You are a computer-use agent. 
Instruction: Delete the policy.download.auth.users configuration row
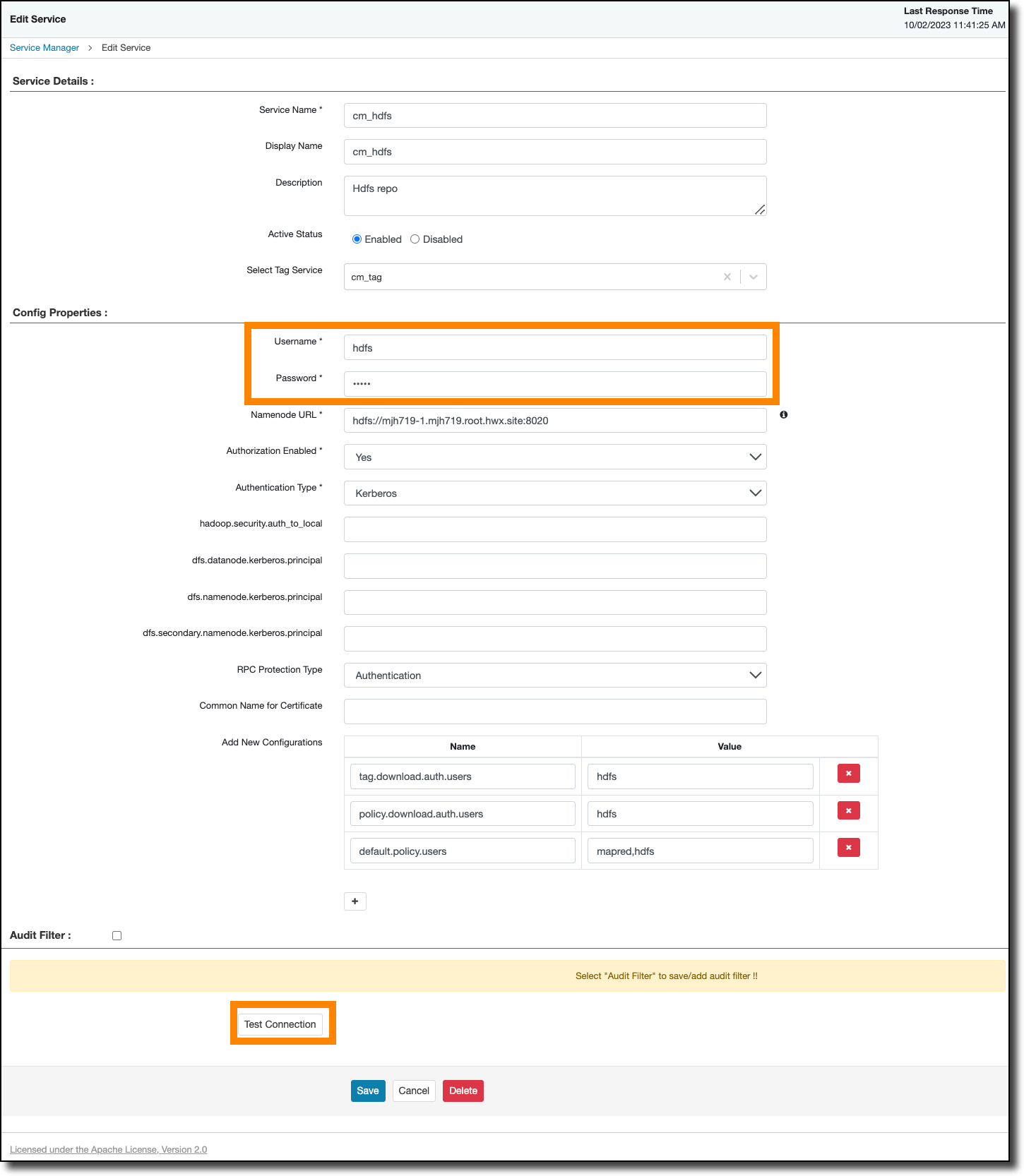pos(848,811)
